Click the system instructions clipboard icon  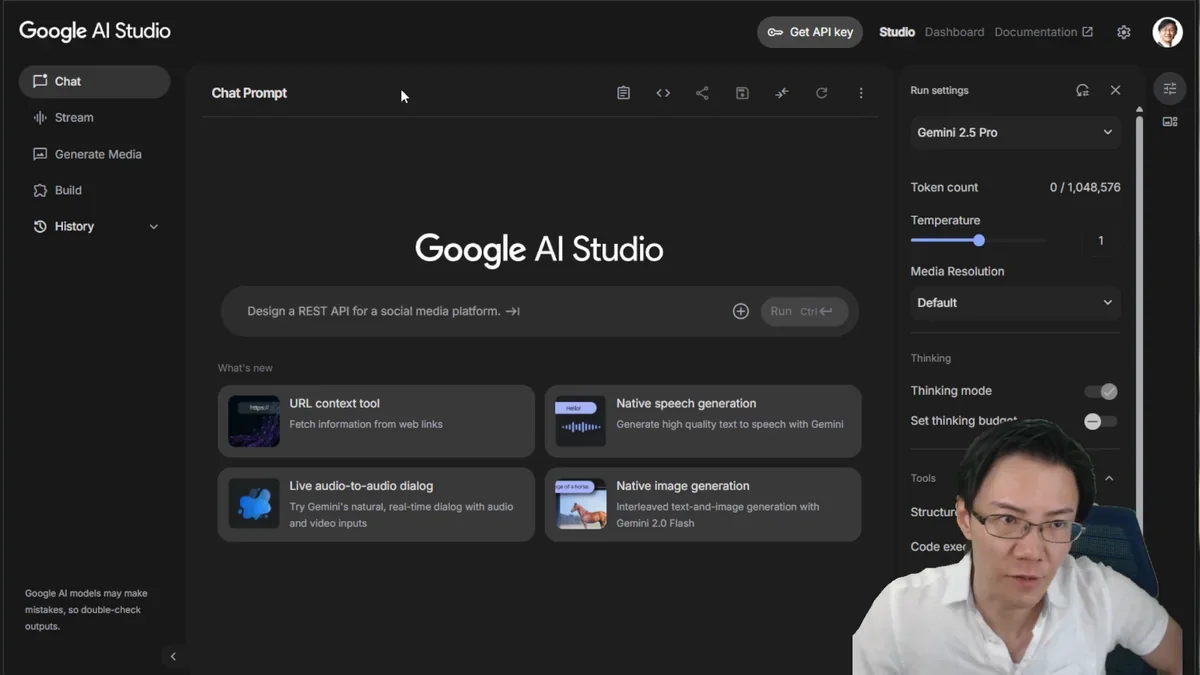pyautogui.click(x=623, y=93)
